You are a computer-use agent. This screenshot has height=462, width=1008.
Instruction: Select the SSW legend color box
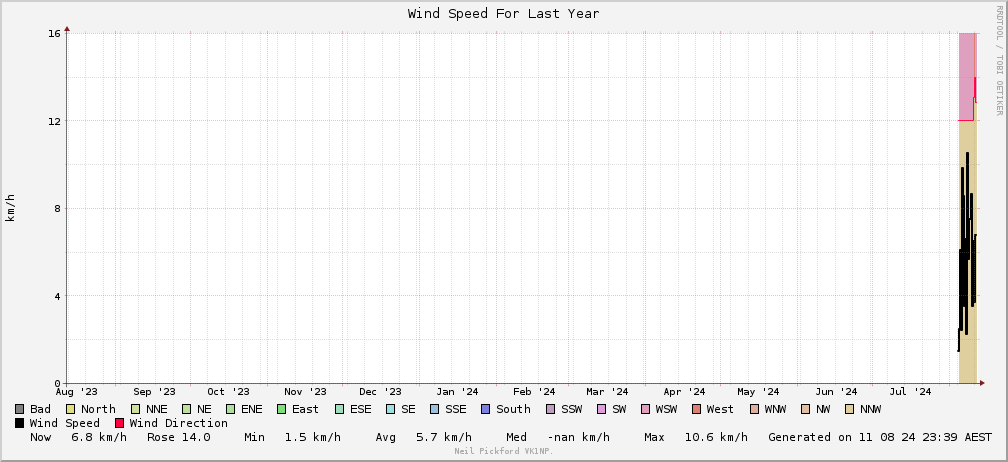[x=551, y=409]
